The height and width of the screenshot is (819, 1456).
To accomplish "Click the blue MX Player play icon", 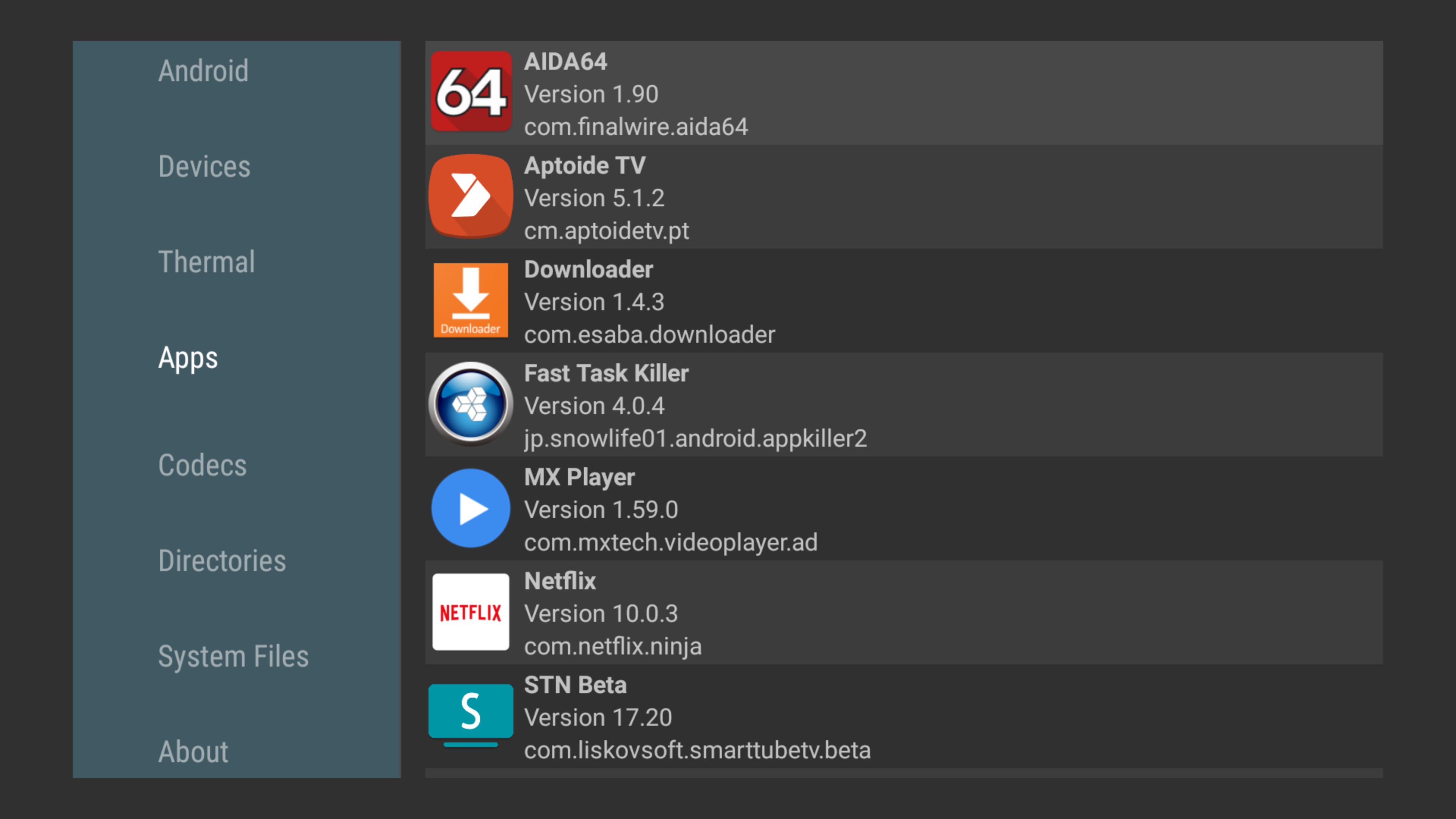I will (471, 508).
